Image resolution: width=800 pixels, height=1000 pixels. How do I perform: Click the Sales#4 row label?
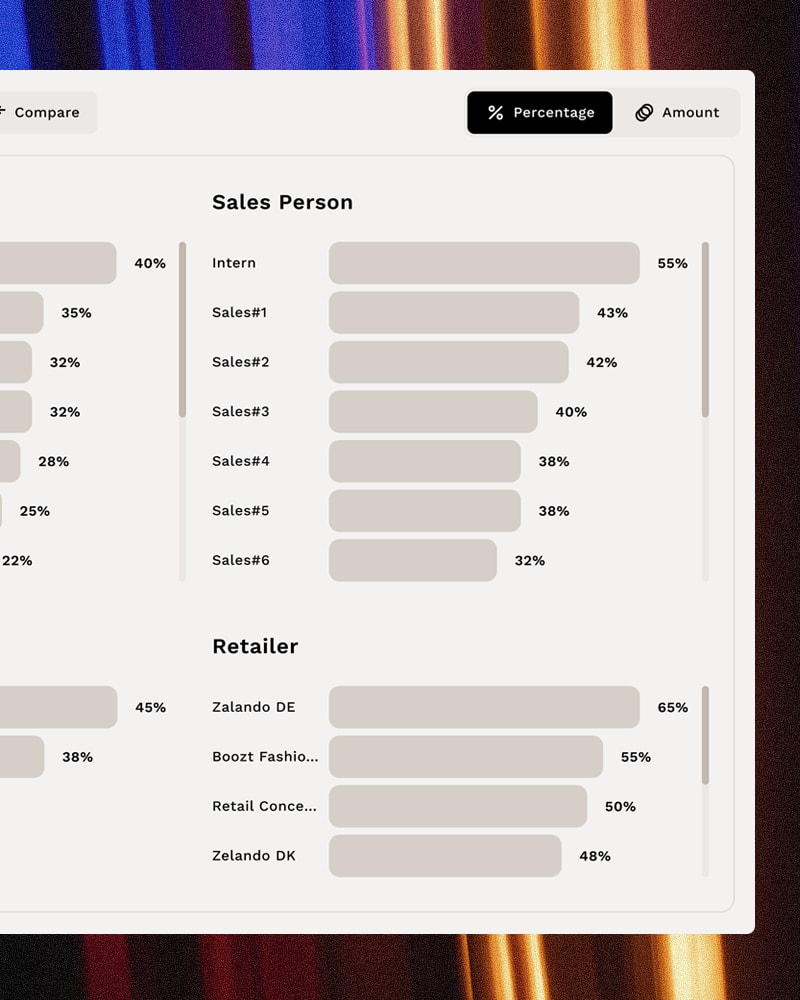coord(240,461)
